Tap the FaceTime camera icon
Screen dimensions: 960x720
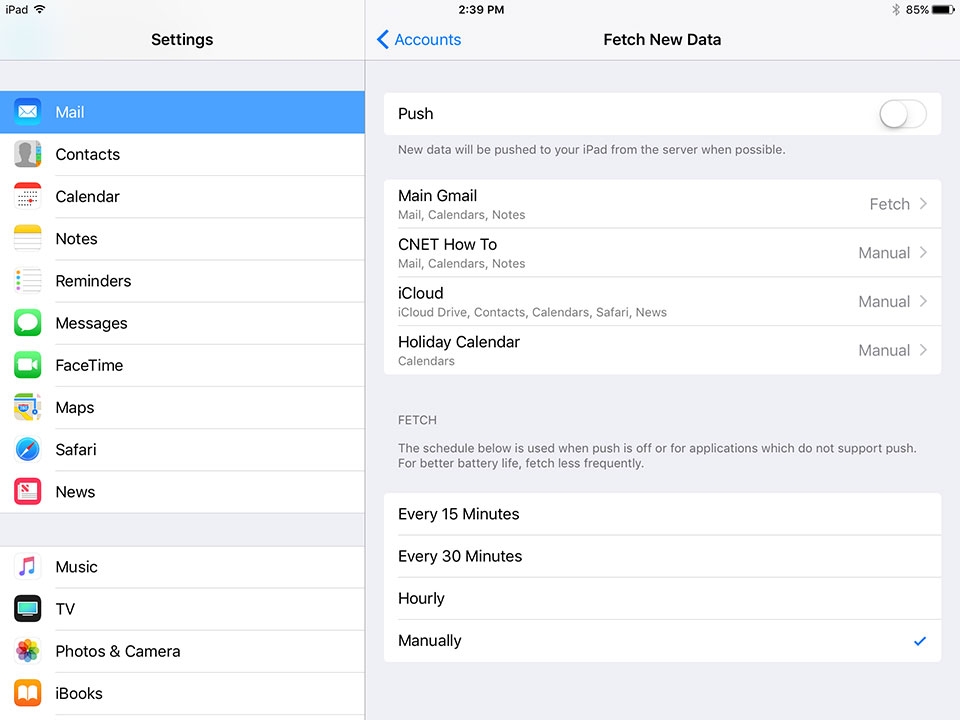pyautogui.click(x=28, y=365)
